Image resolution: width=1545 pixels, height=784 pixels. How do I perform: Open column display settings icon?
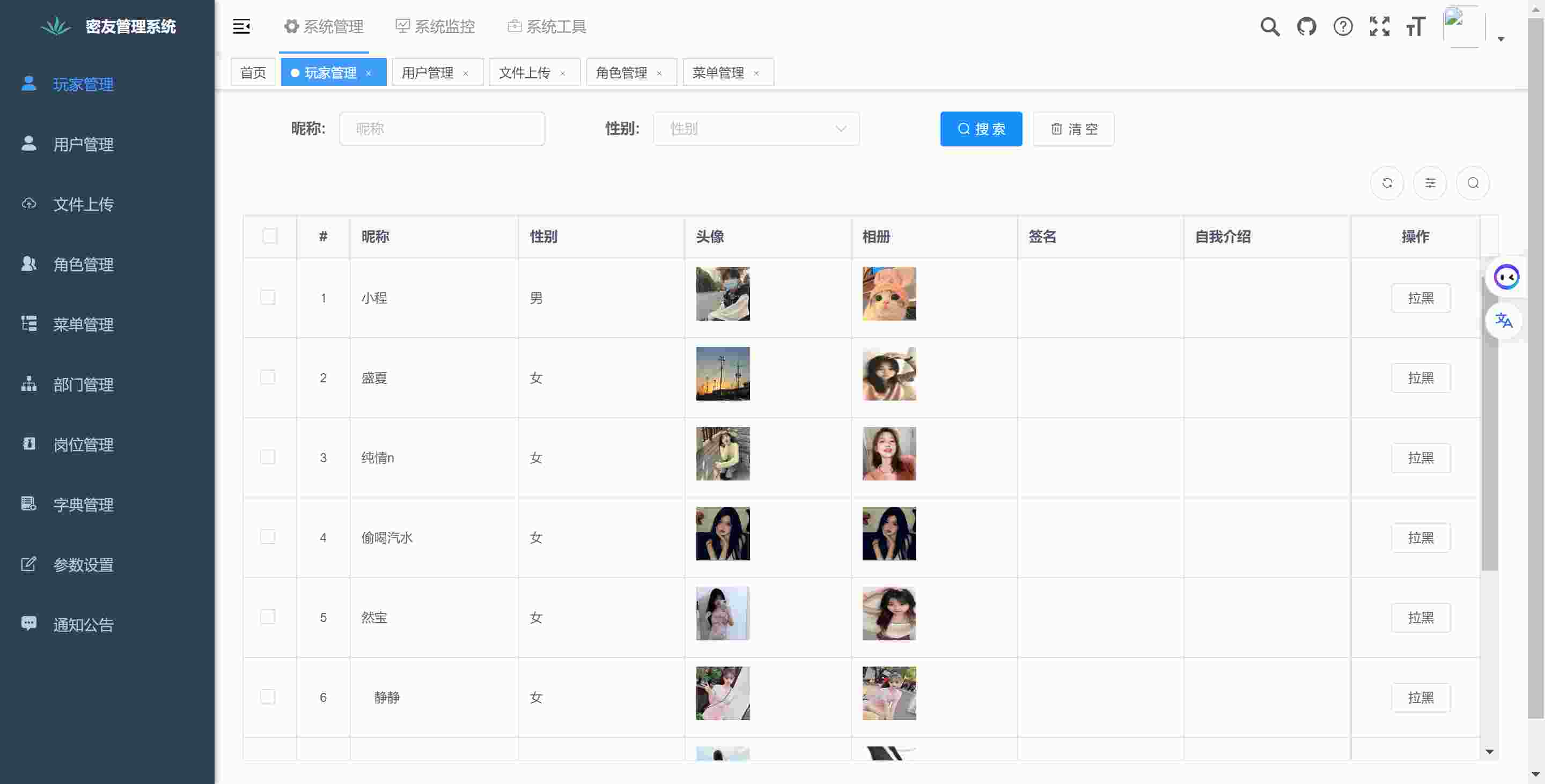click(1430, 183)
